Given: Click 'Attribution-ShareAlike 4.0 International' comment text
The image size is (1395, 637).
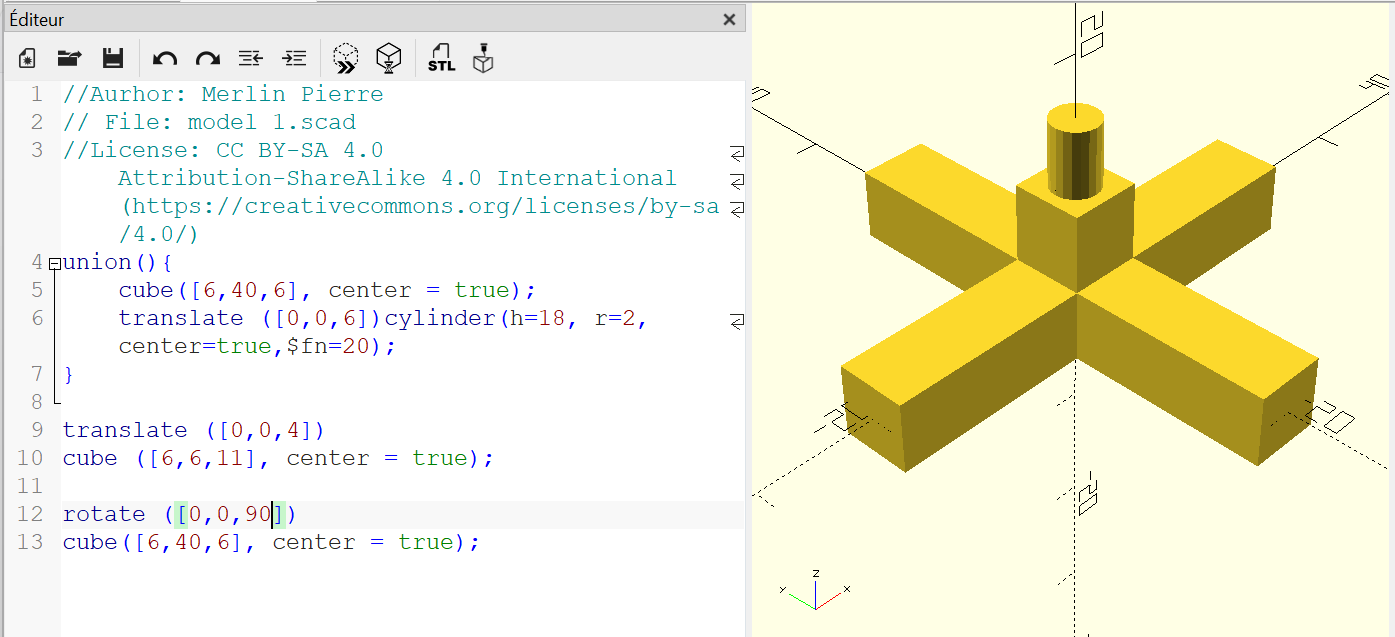Looking at the screenshot, I should point(397,178).
